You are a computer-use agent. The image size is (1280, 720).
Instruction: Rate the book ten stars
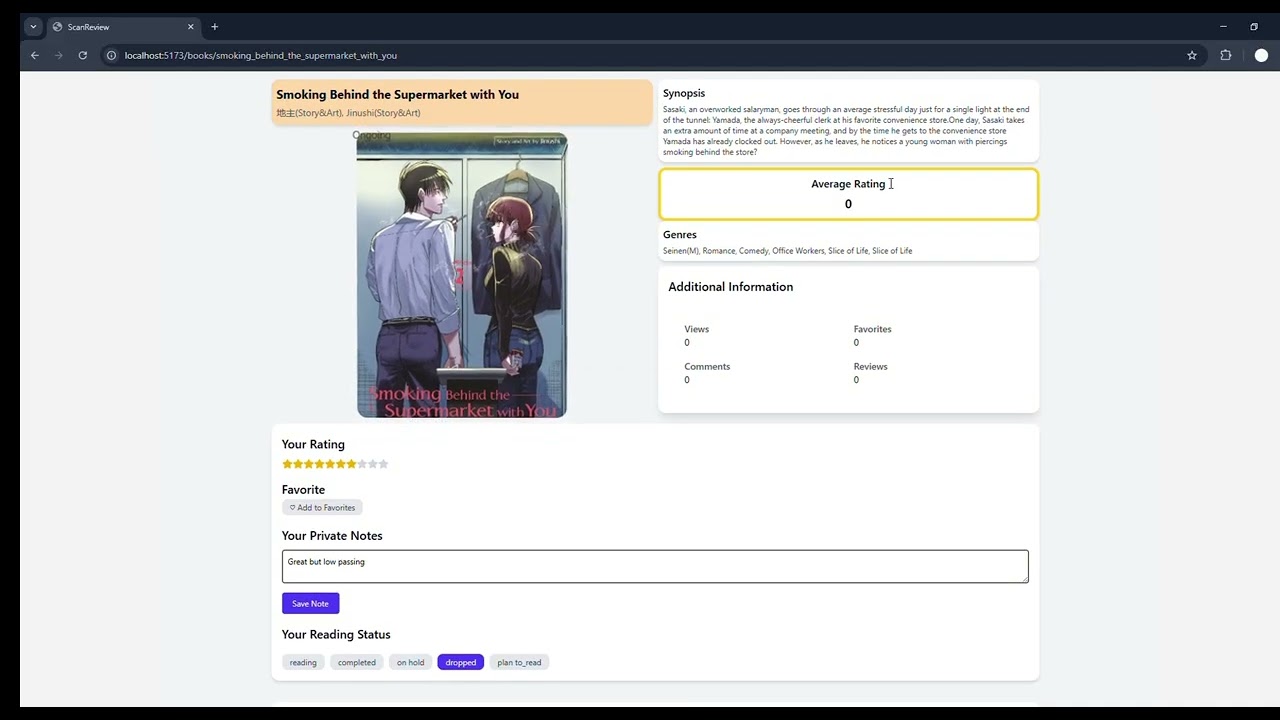pos(383,464)
